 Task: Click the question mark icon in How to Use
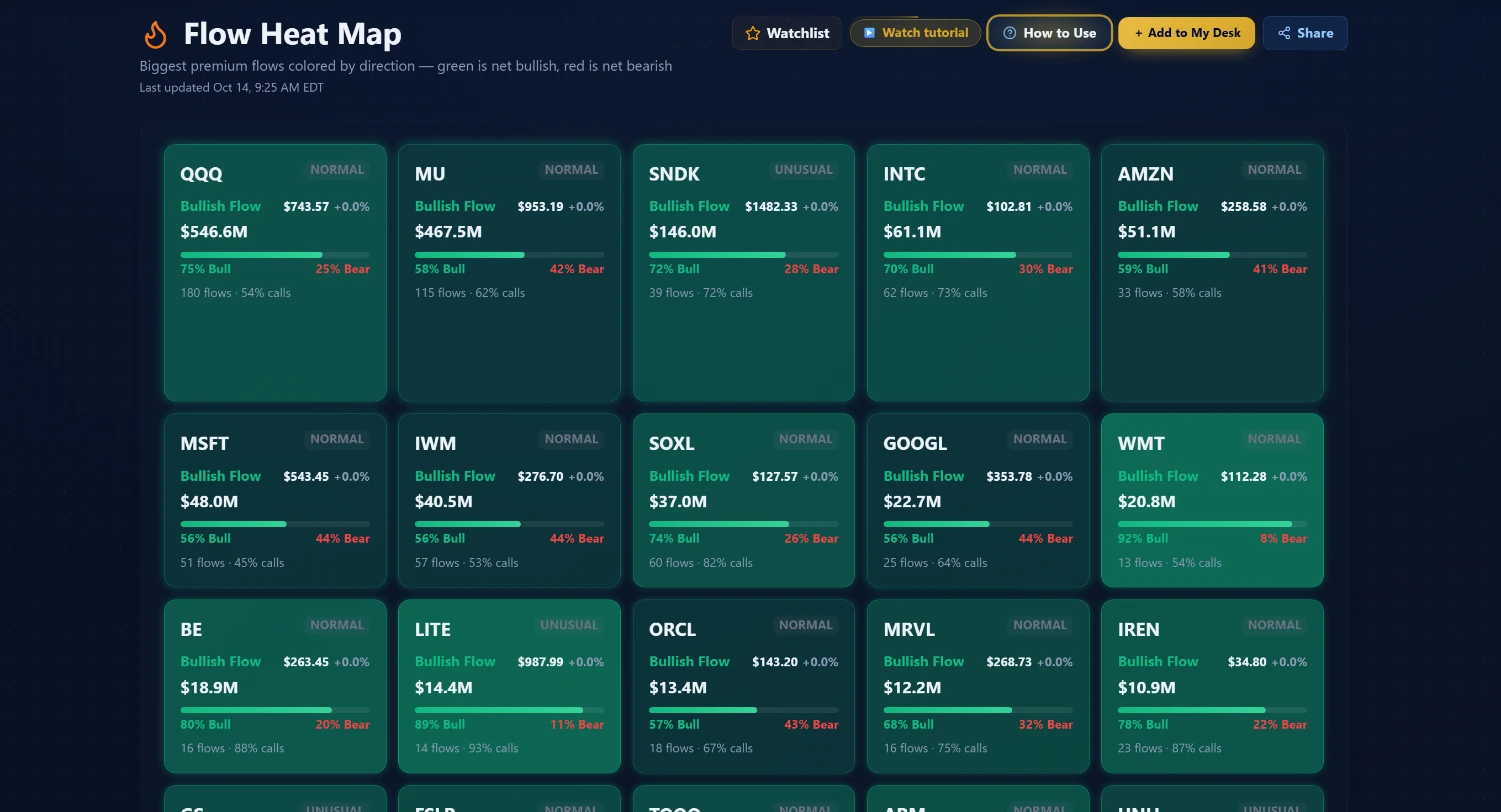click(x=1010, y=33)
